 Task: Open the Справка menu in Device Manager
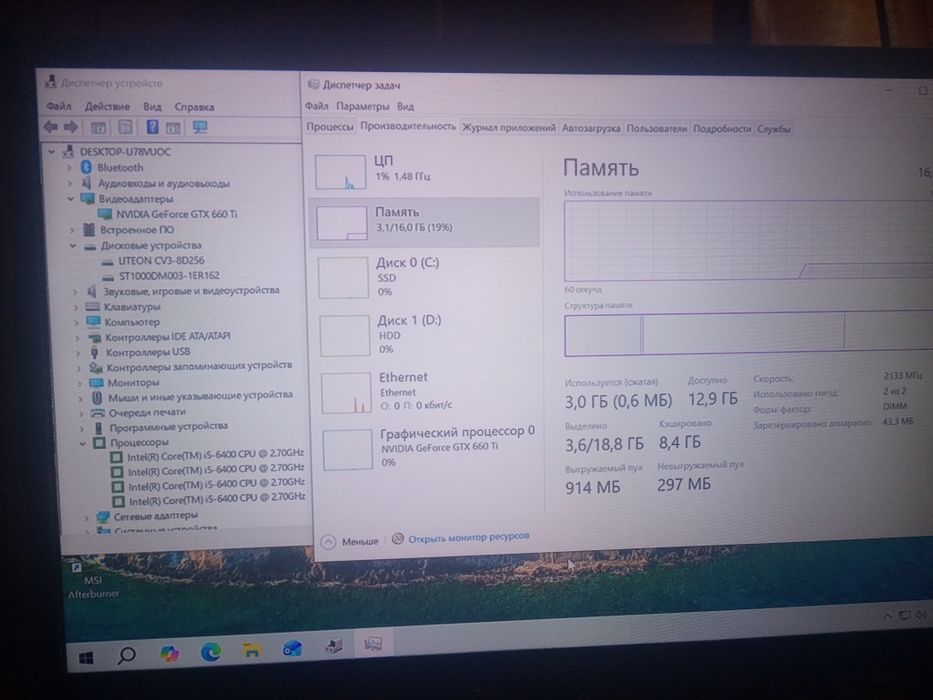194,107
